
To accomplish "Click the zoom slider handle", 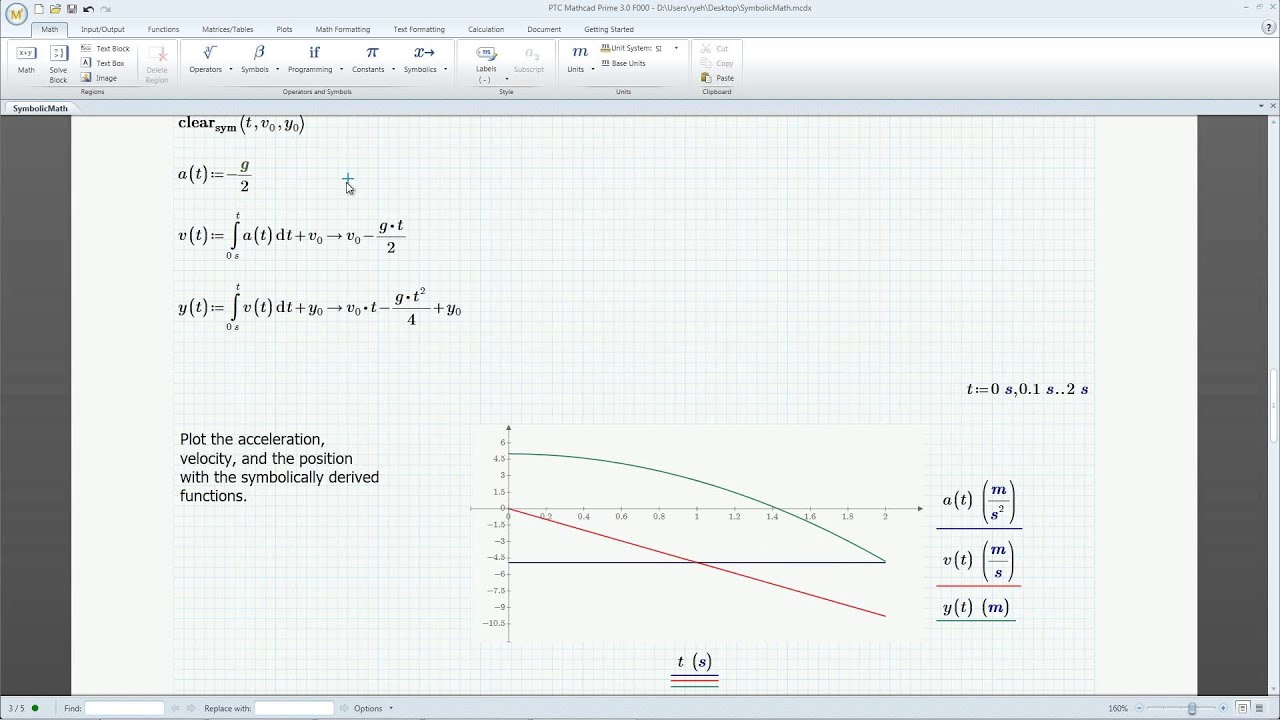I will coord(1192,708).
